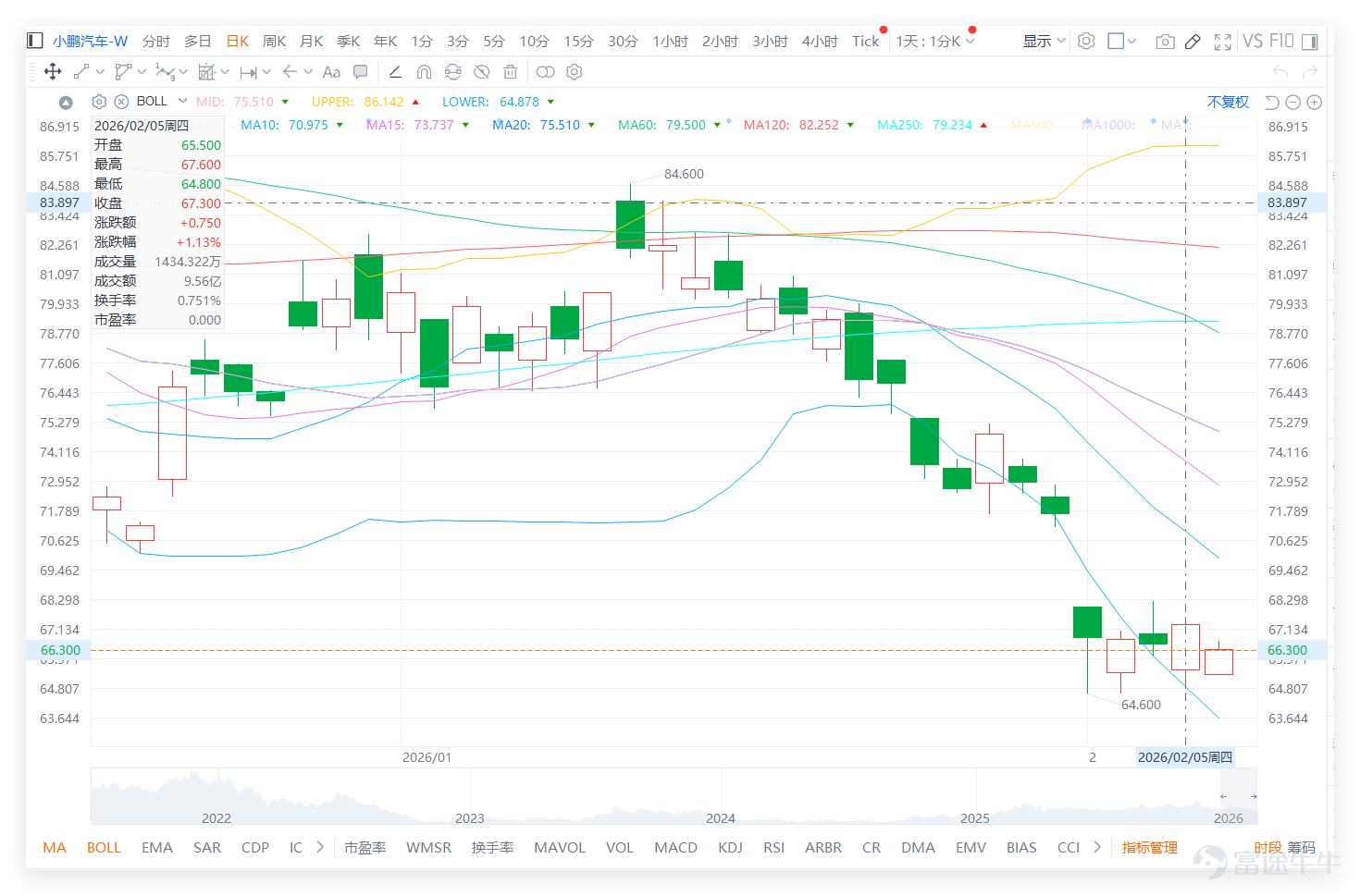Switch to 分时 intraday tab
1360x896 pixels.
pos(155,41)
